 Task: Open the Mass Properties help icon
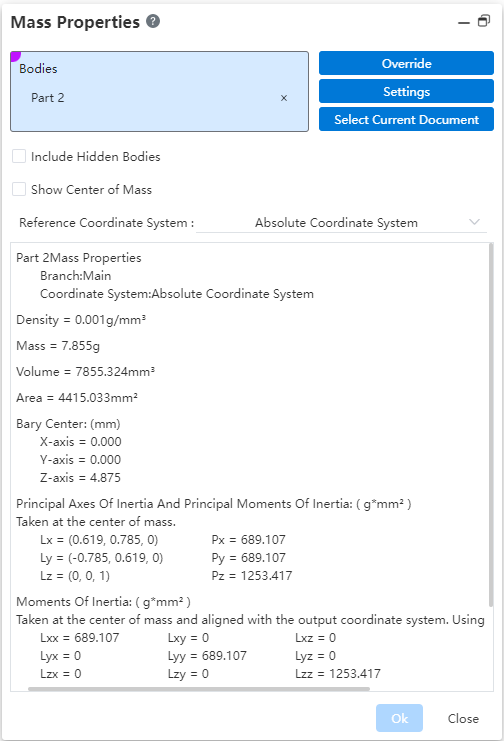(153, 21)
